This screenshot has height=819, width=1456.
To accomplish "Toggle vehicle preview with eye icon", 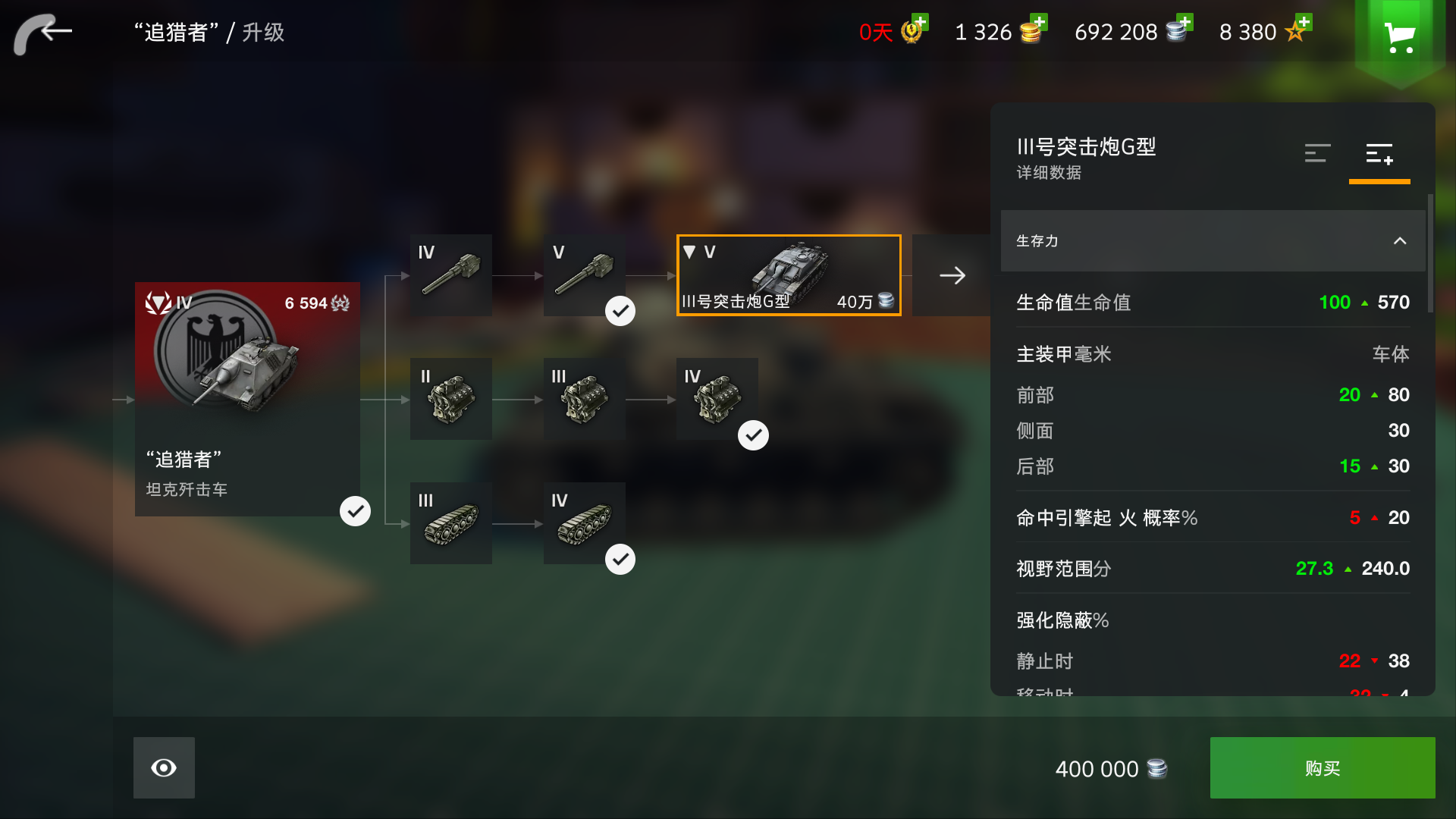I will 164,767.
